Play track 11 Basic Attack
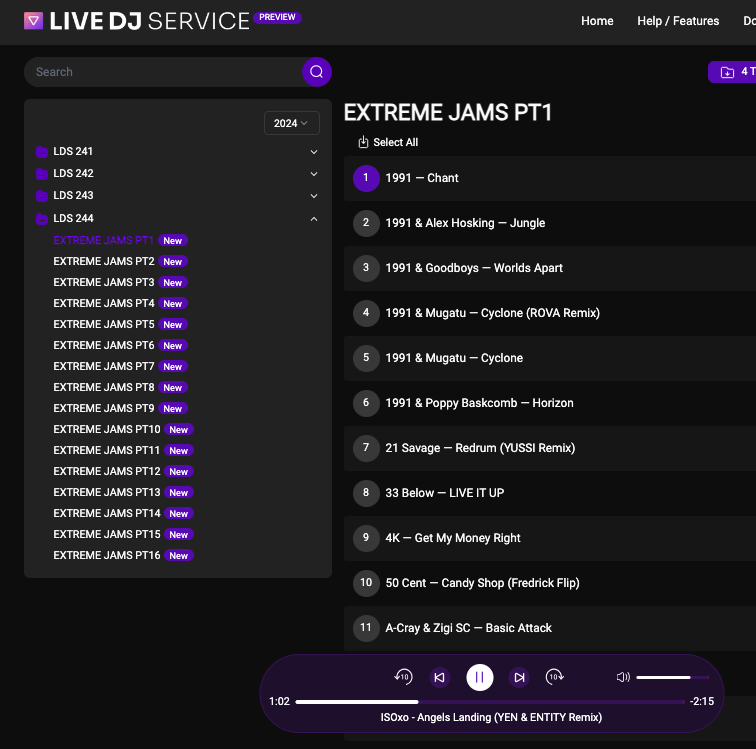The width and height of the screenshot is (756, 749). (x=366, y=628)
